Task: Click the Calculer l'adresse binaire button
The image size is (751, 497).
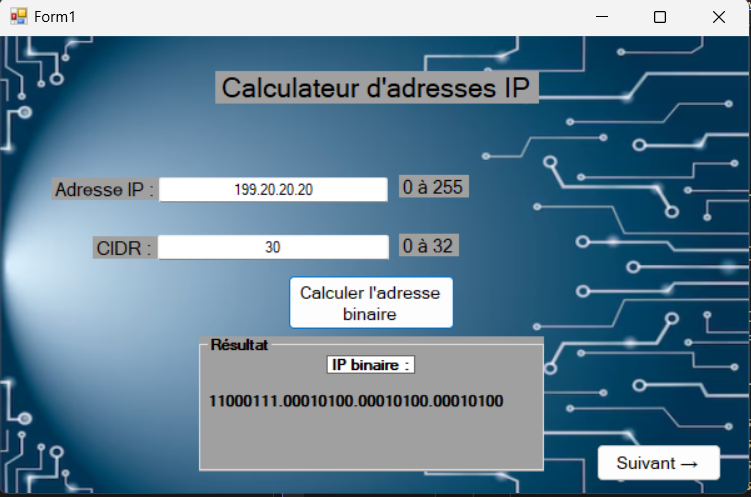Action: click(370, 303)
